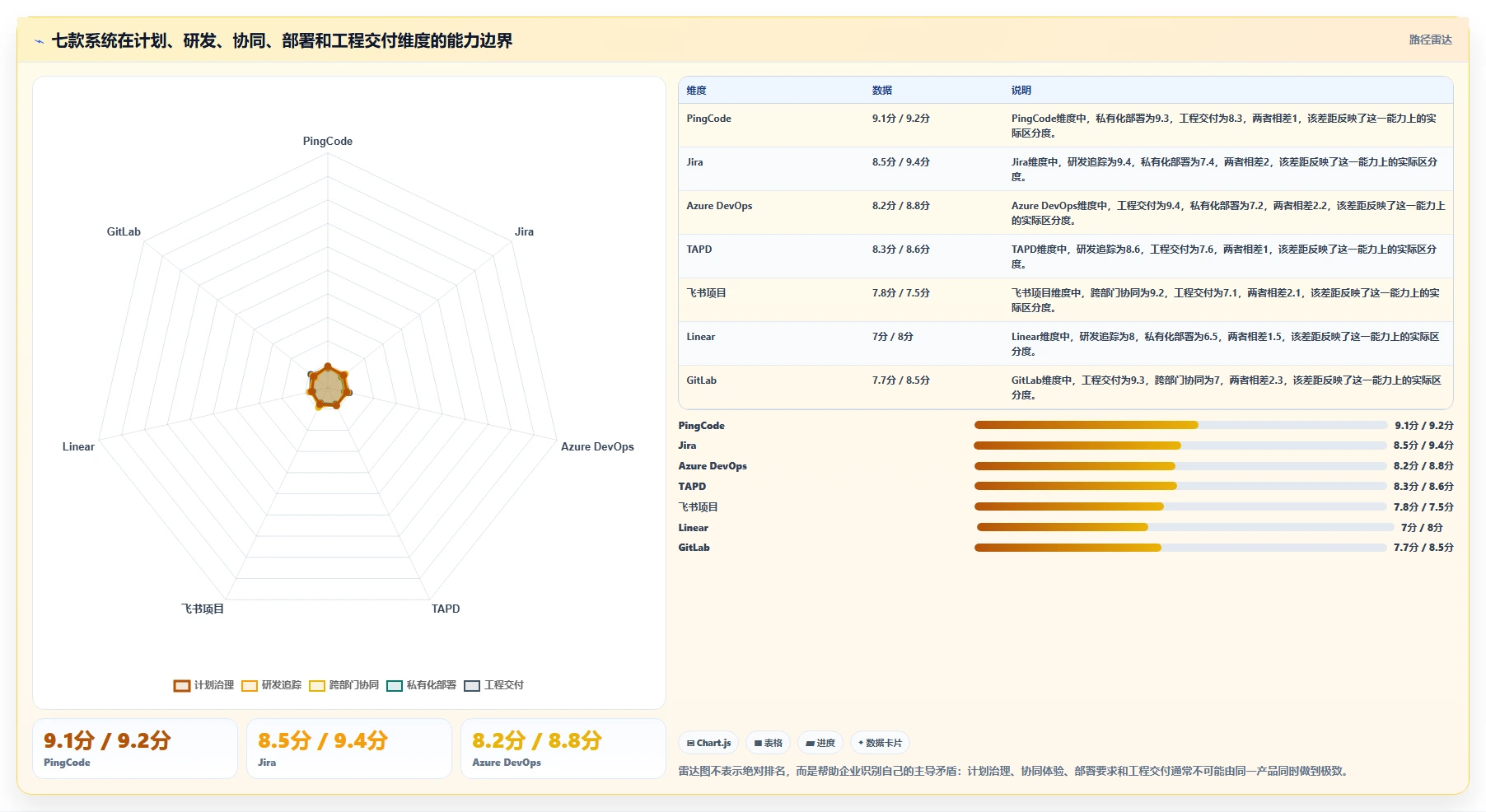This screenshot has height=812, width=1486.
Task: Click the radar chart data polygon
Action: click(329, 386)
